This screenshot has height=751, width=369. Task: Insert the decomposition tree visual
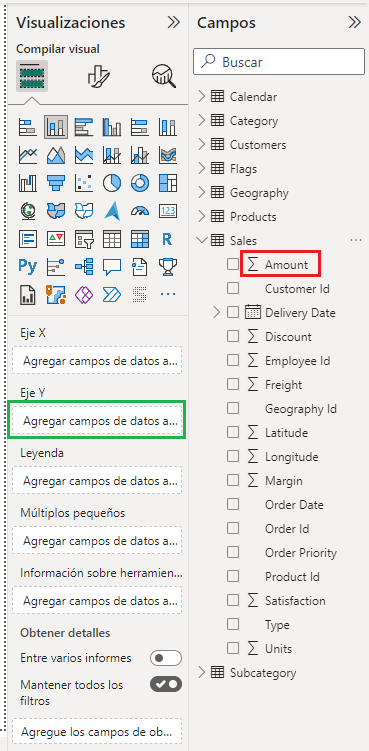(x=84, y=266)
